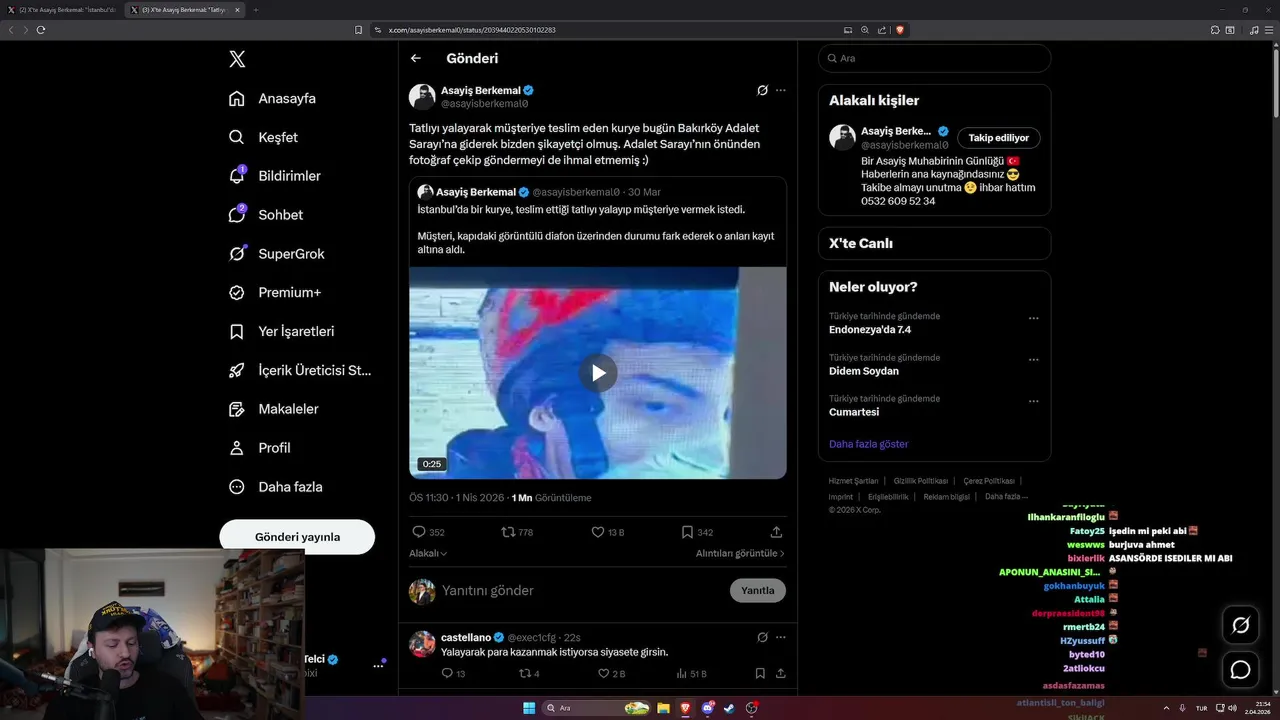This screenshot has width=1280, height=720.
Task: Click reply icon with 352 count
Action: [x=428, y=532]
